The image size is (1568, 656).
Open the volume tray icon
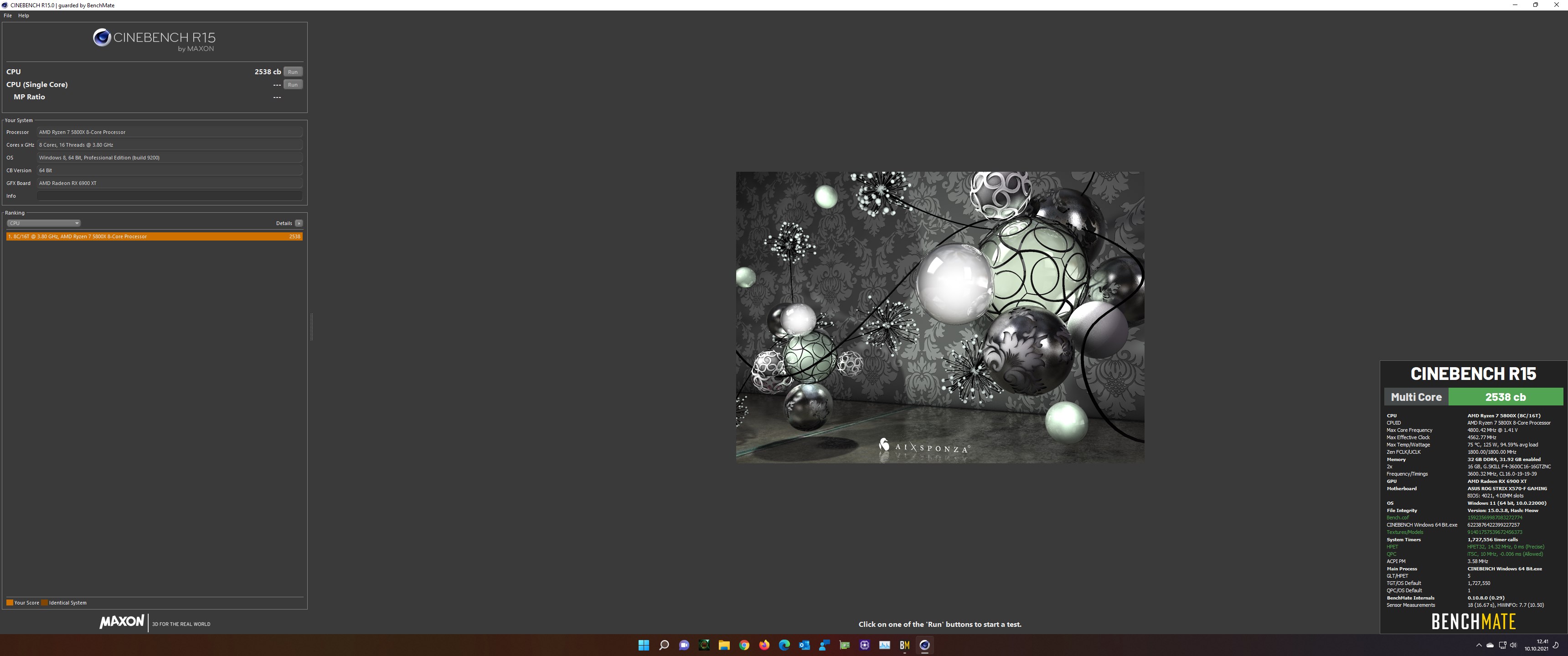point(1513,645)
